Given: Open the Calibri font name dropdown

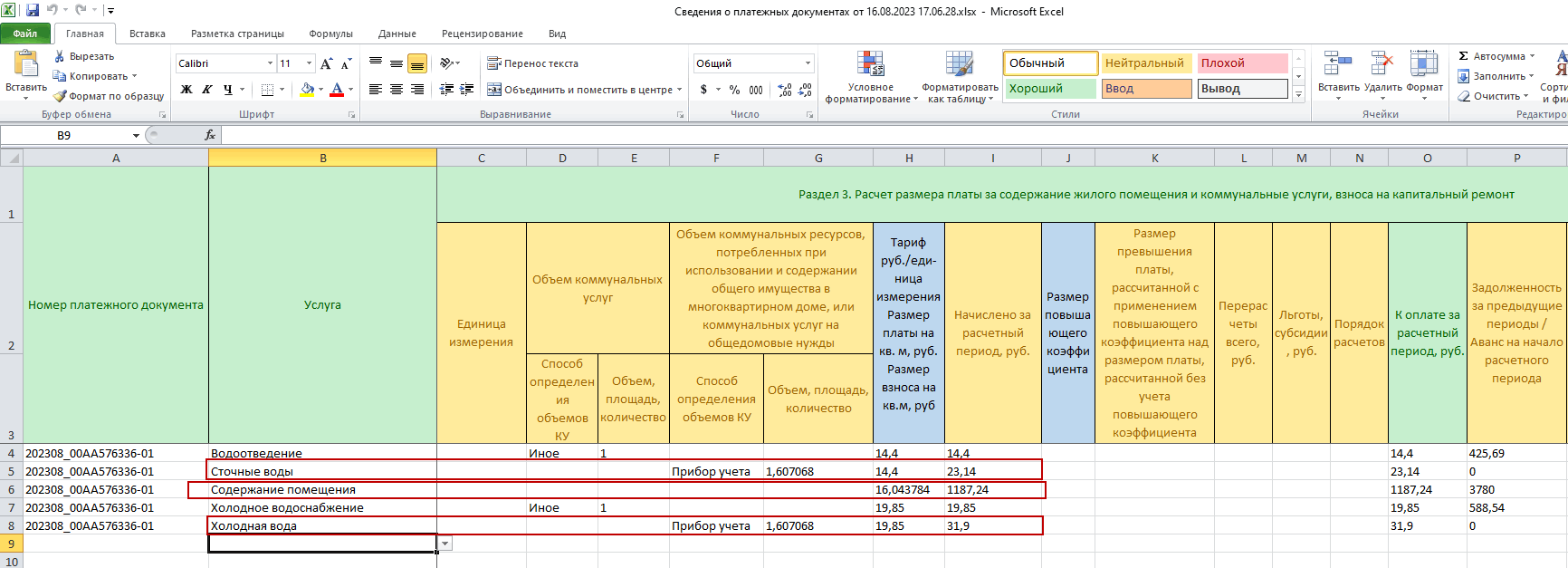Looking at the screenshot, I should pyautogui.click(x=270, y=63).
